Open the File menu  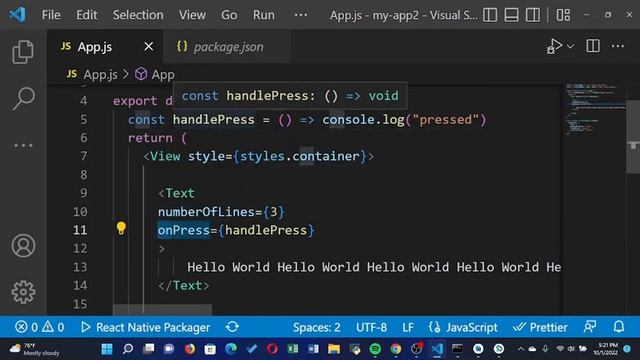click(x=51, y=15)
